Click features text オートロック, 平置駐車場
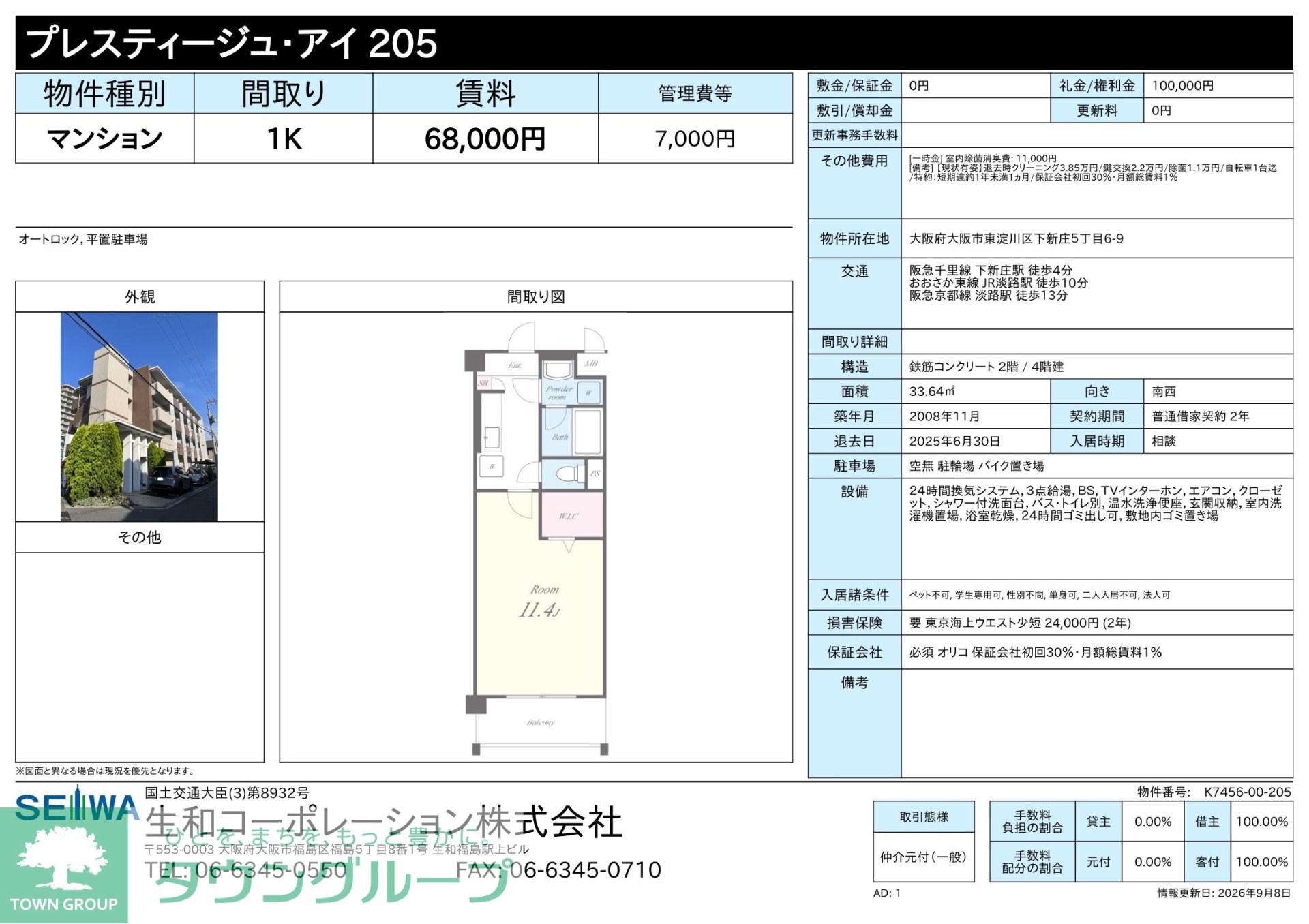 [83, 239]
